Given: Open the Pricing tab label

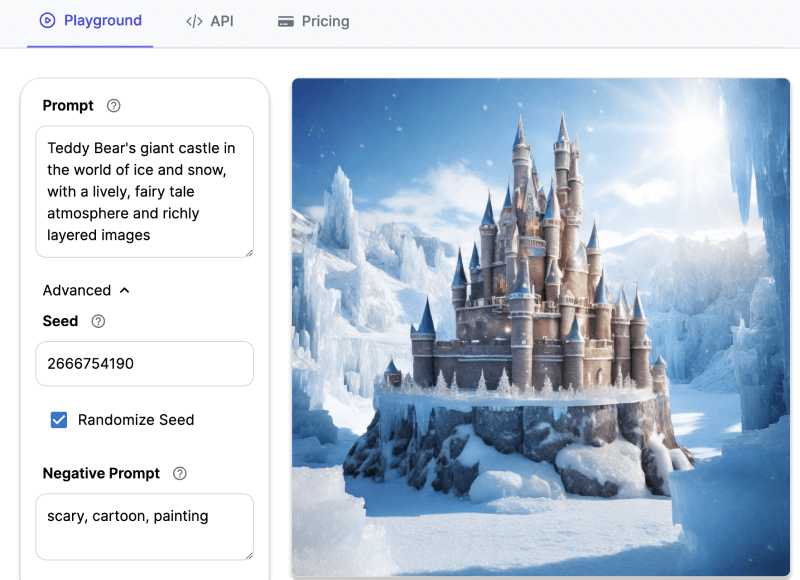Looking at the screenshot, I should (x=326, y=21).
